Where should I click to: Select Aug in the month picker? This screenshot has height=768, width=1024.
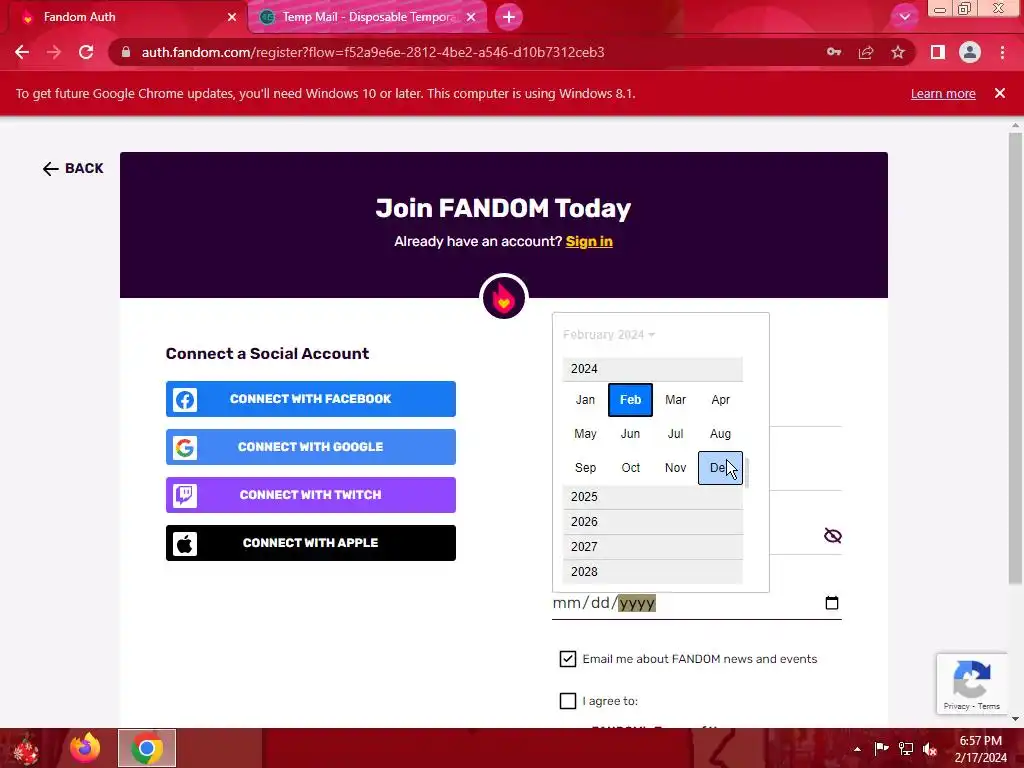(720, 434)
